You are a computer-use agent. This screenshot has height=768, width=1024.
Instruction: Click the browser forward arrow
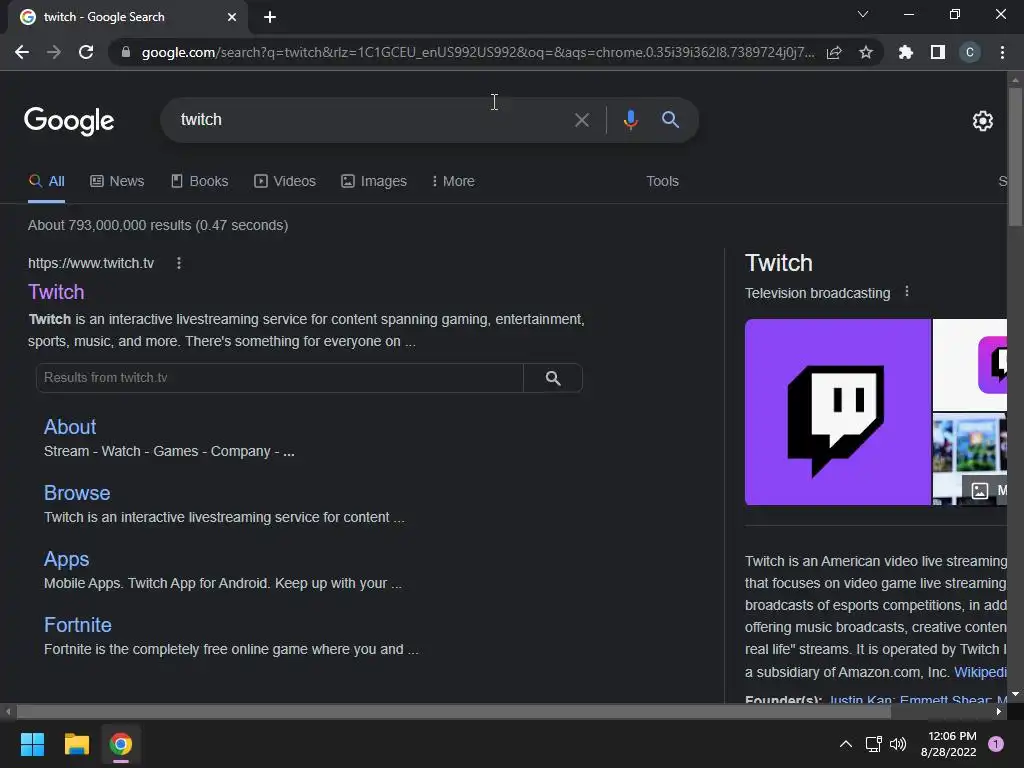tap(54, 52)
